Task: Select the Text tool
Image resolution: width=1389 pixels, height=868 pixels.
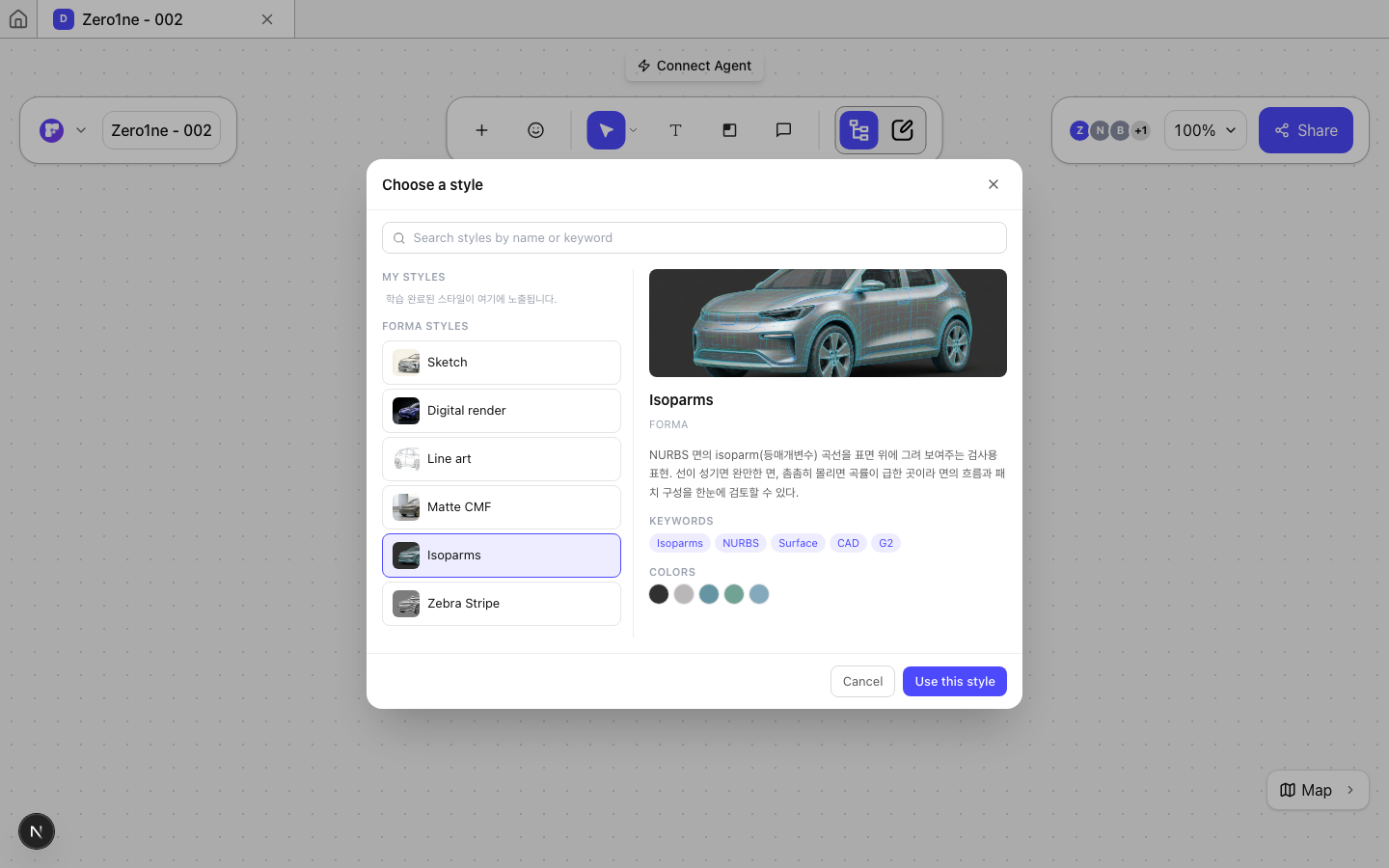Action: coord(675,130)
